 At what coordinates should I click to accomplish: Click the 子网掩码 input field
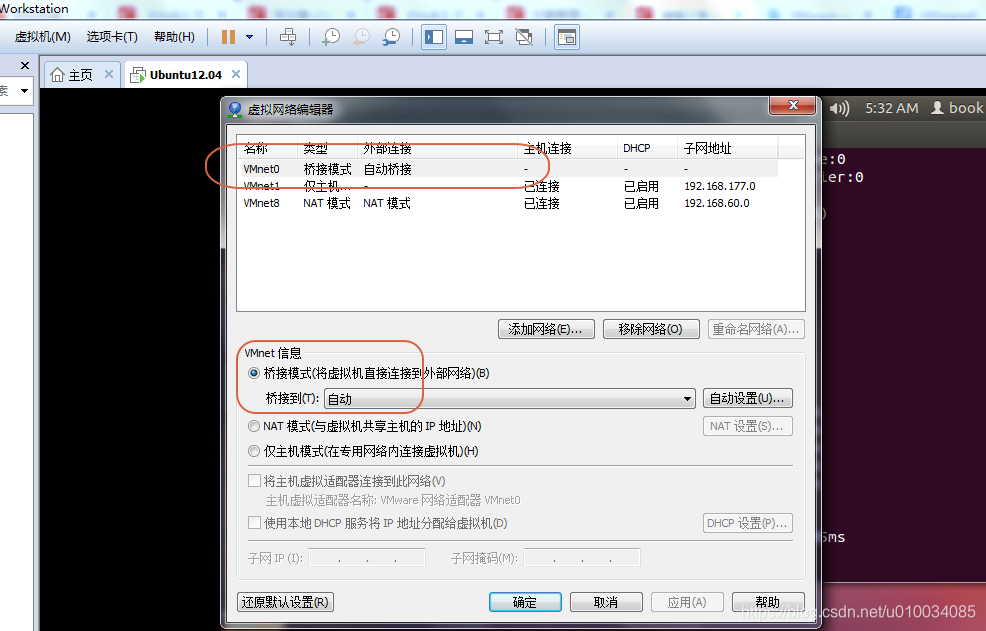582,557
